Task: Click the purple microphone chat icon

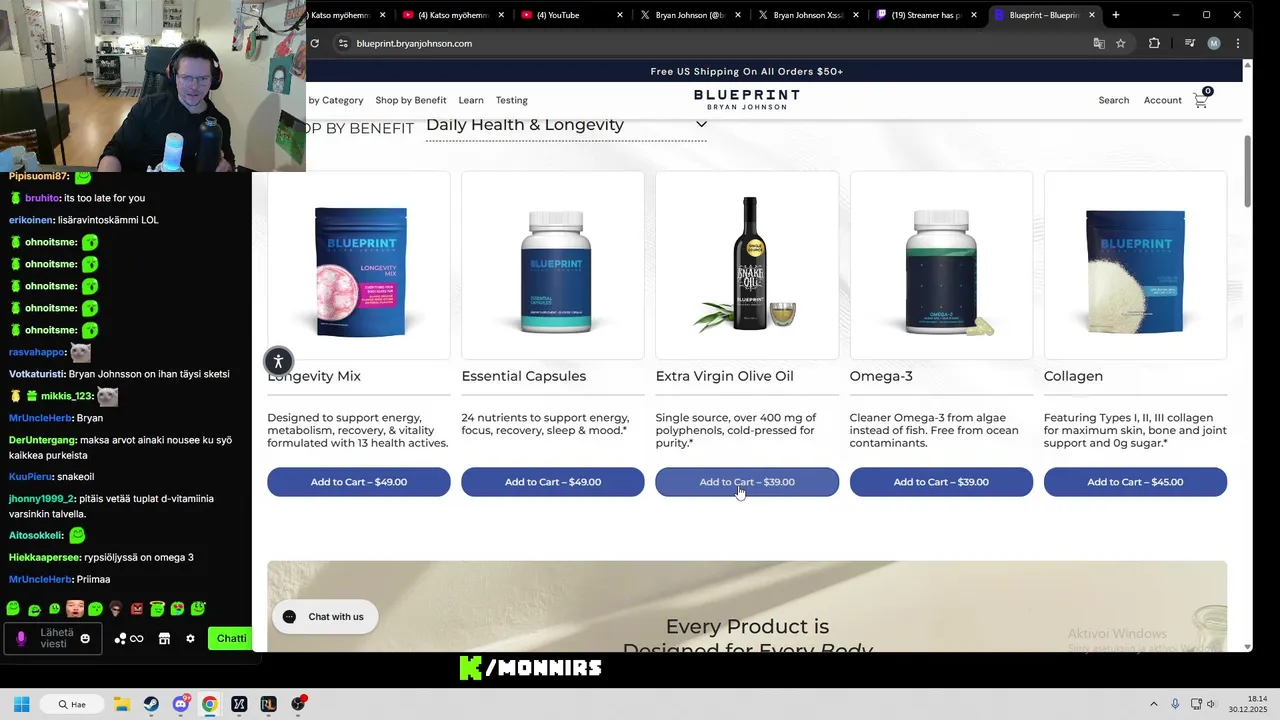Action: click(x=21, y=639)
